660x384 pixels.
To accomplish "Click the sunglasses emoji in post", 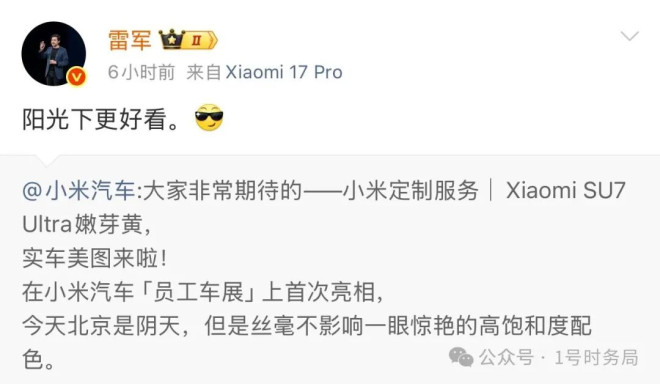I will [209, 117].
